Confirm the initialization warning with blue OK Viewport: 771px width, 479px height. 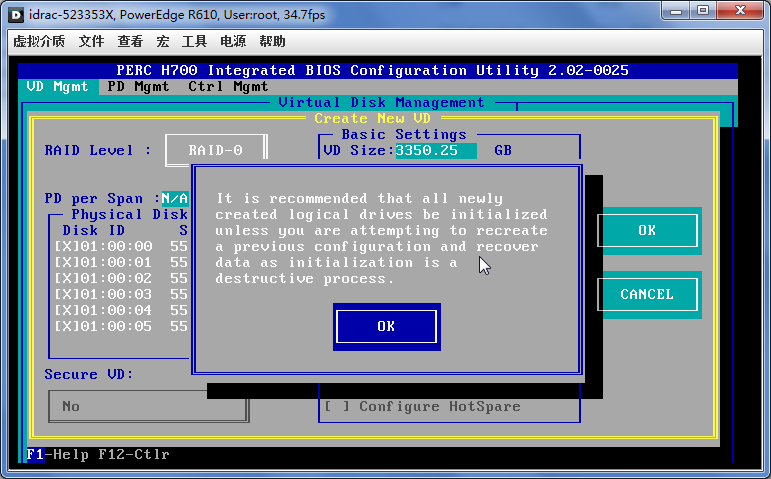coord(386,327)
